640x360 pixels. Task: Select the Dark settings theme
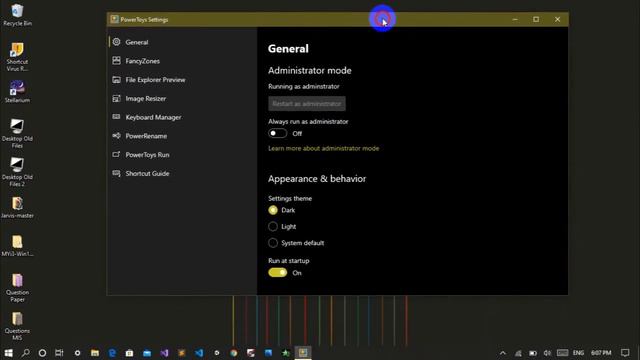273,210
